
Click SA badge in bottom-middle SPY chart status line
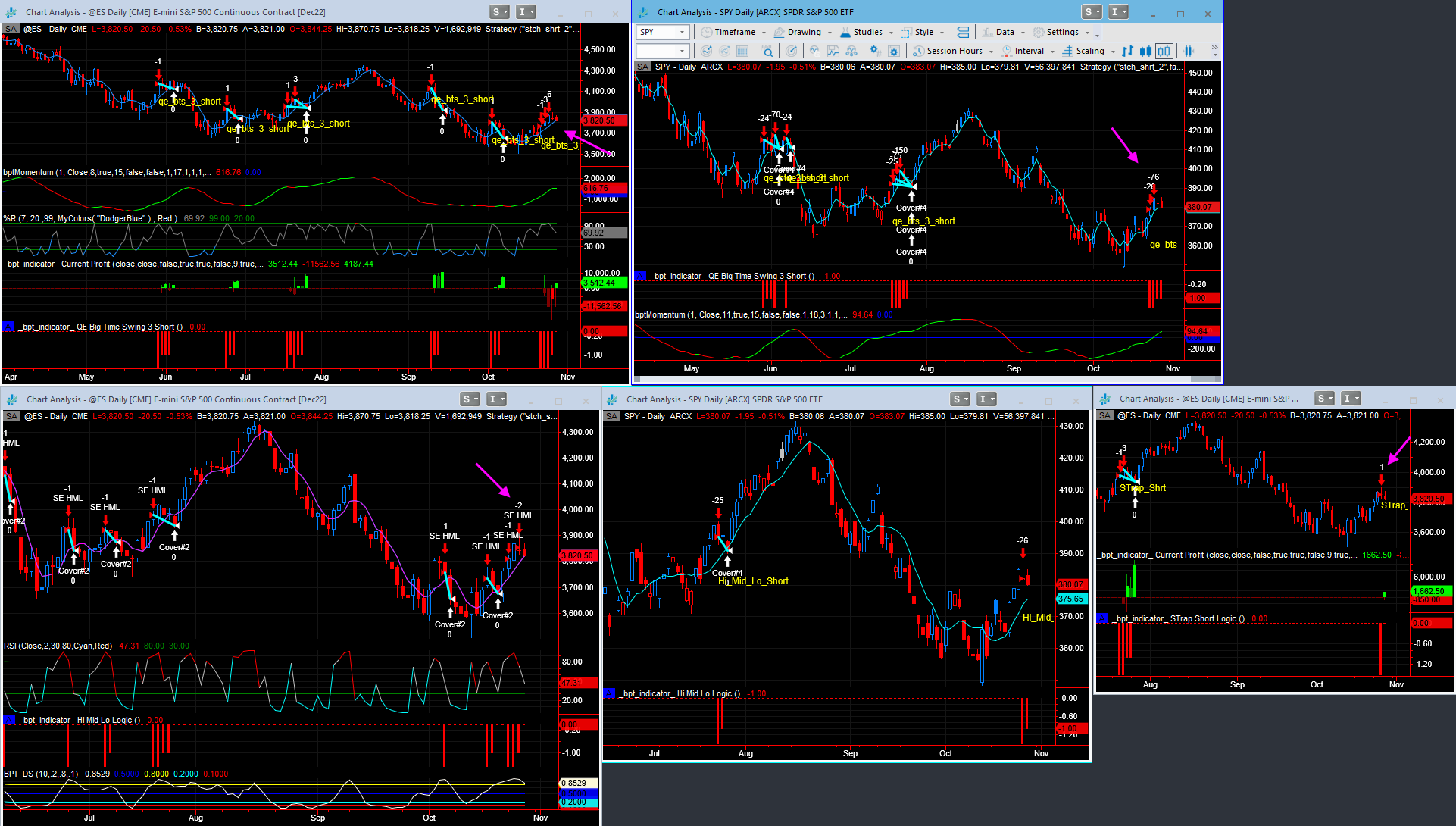coord(612,416)
